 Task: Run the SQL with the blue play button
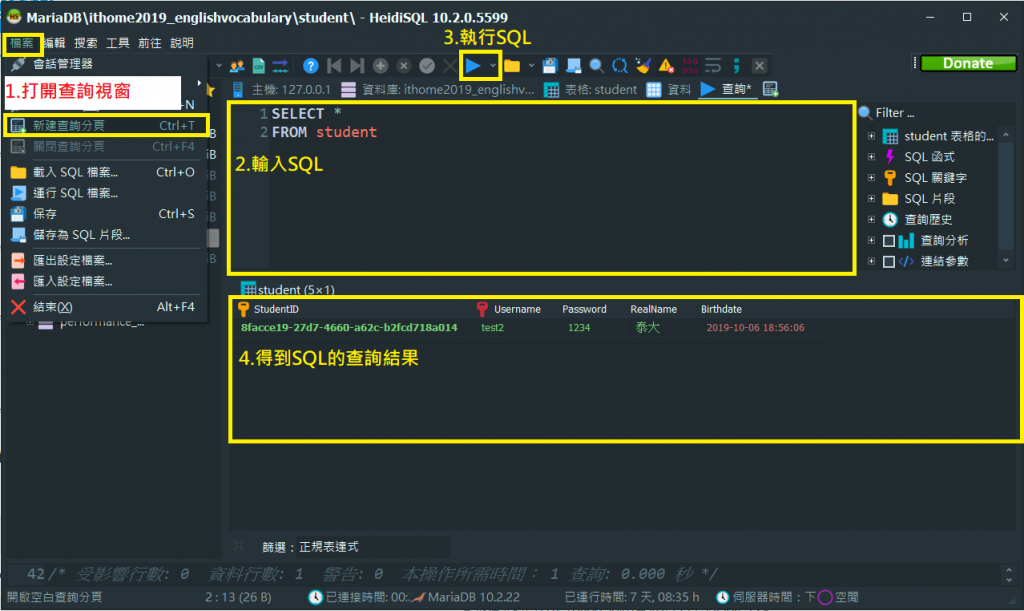tap(473, 65)
